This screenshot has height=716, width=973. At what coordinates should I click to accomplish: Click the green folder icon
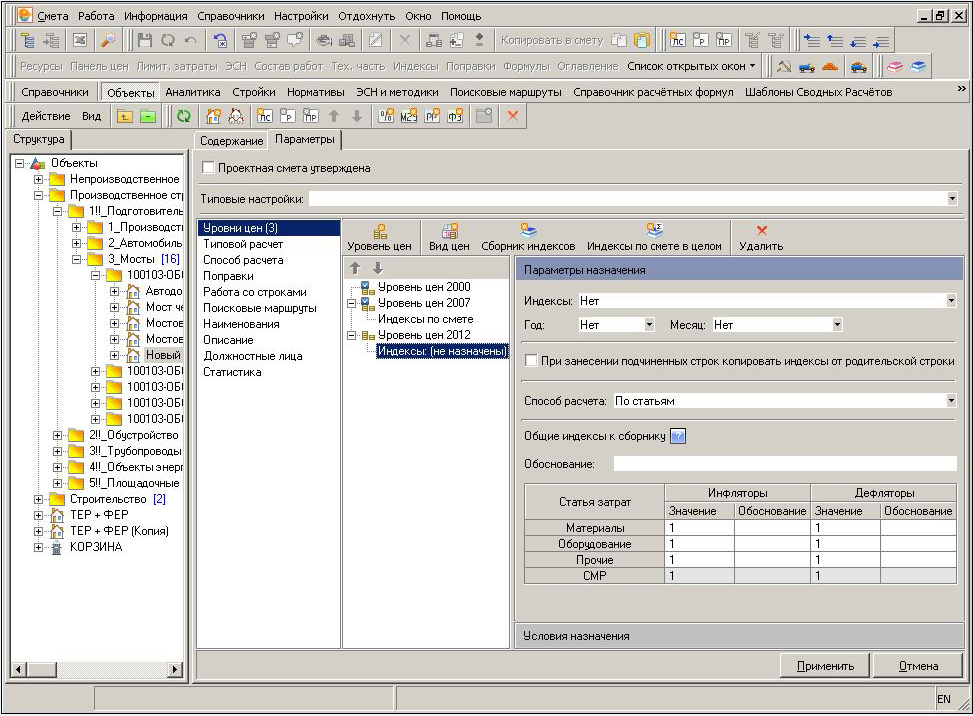[x=148, y=116]
